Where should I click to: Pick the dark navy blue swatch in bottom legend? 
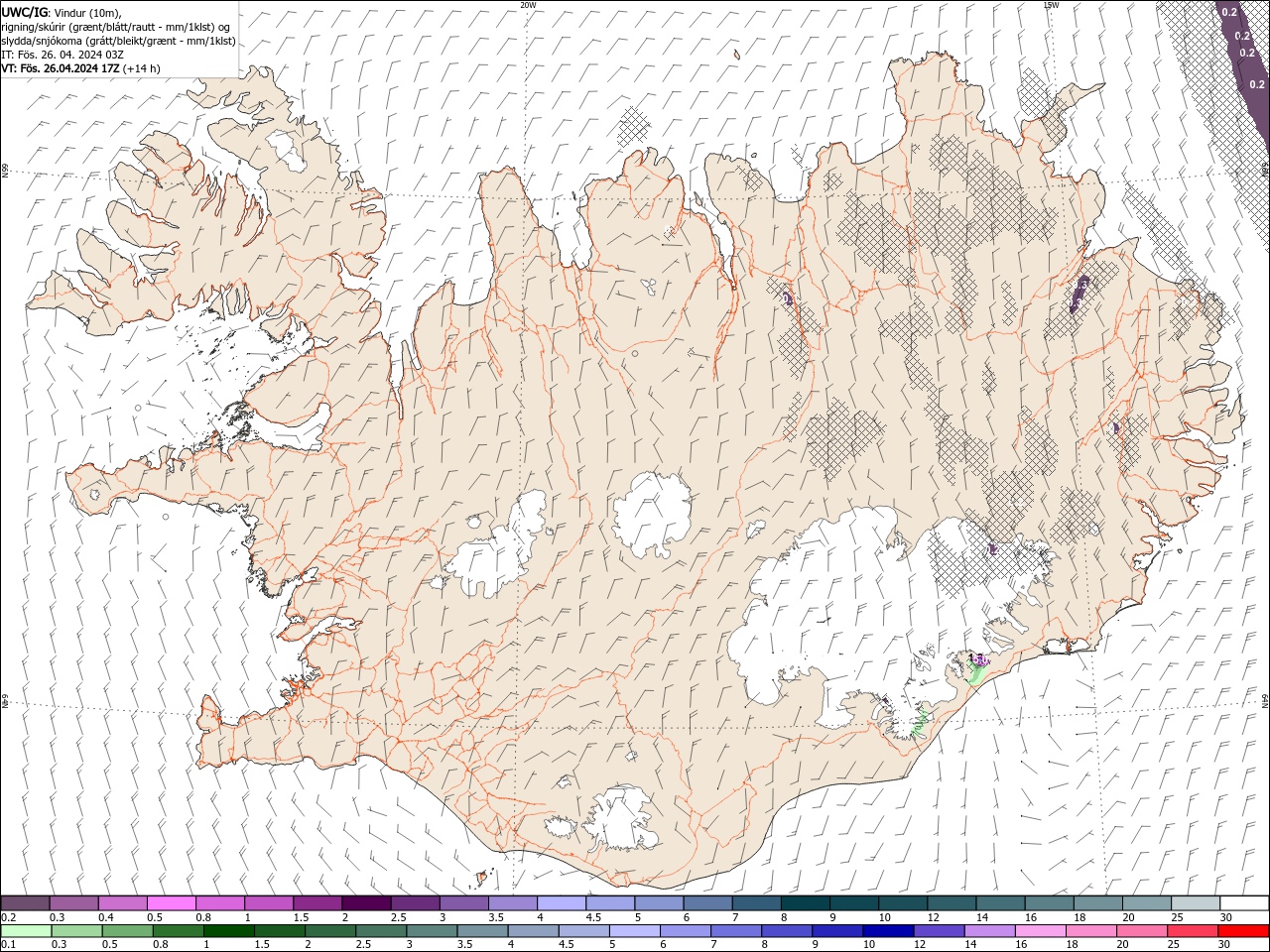[x=888, y=931]
